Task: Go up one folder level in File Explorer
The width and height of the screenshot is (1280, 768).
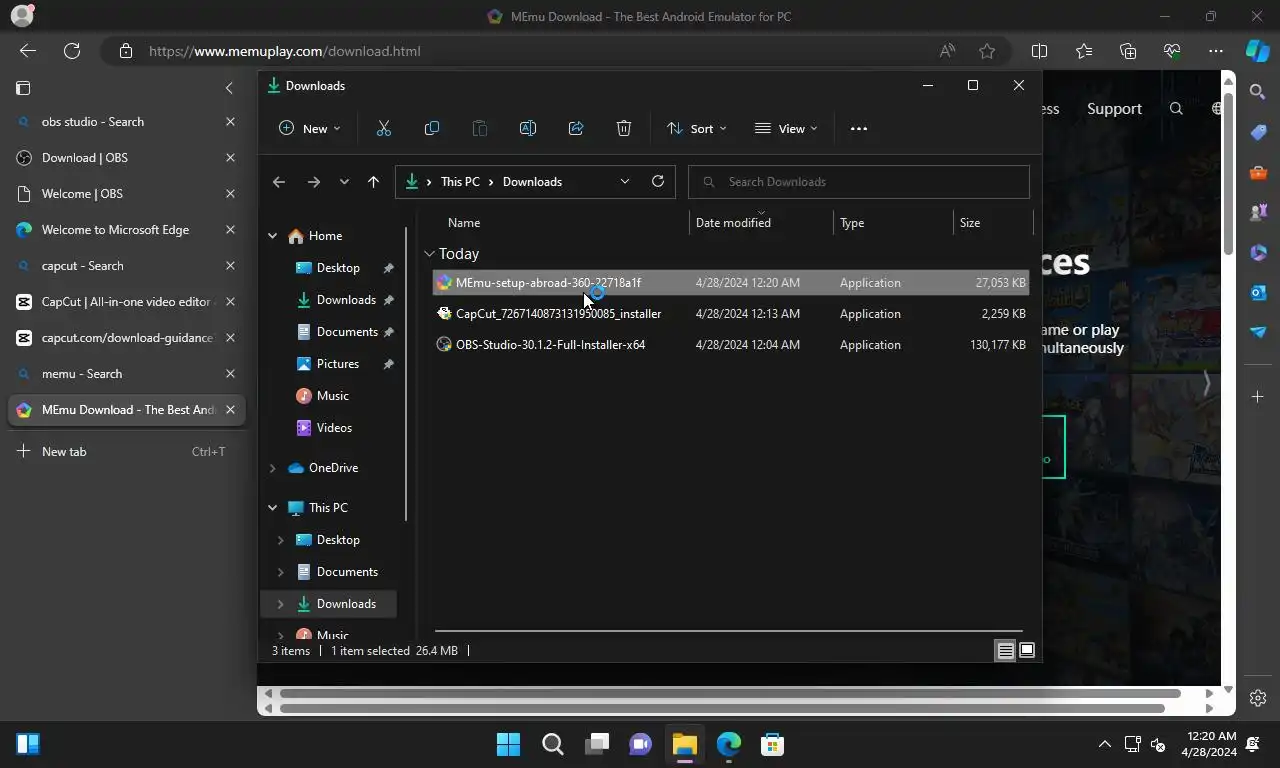Action: 373,181
